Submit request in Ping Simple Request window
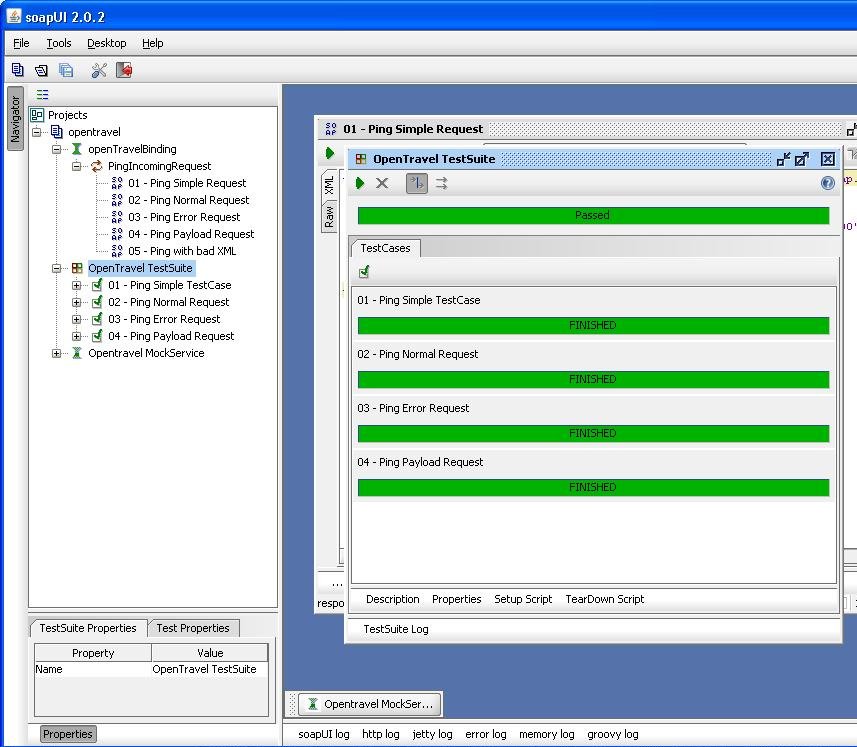 (x=330, y=153)
